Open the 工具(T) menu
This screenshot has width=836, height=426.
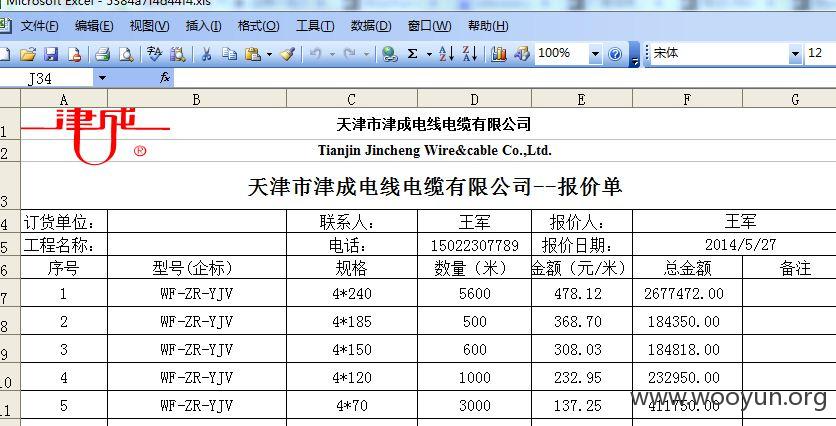[315, 26]
